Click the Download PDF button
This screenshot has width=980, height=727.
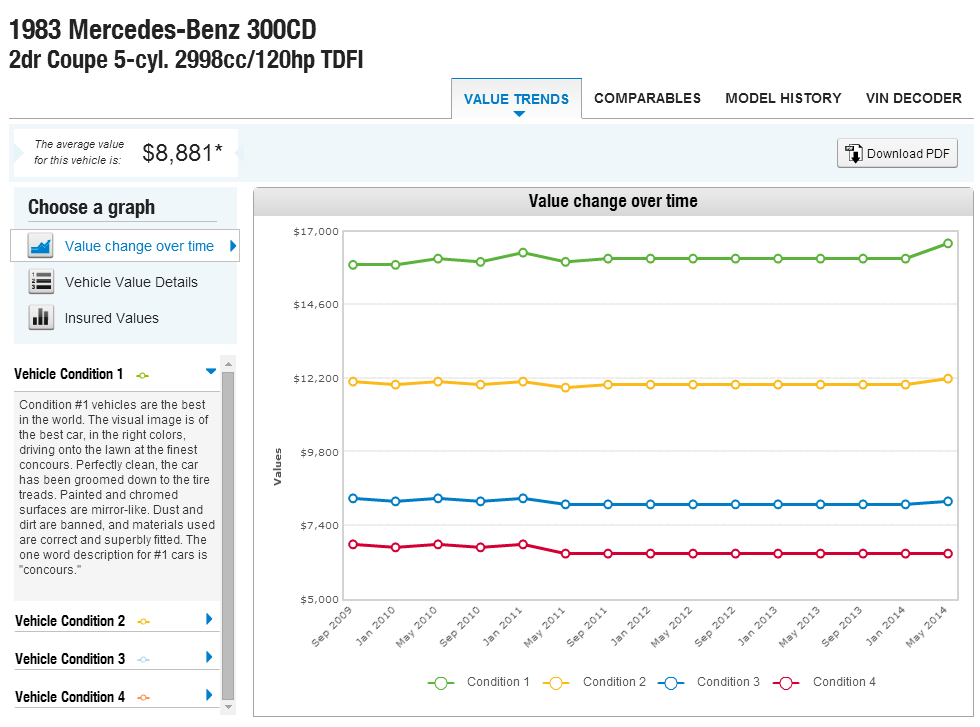(897, 153)
